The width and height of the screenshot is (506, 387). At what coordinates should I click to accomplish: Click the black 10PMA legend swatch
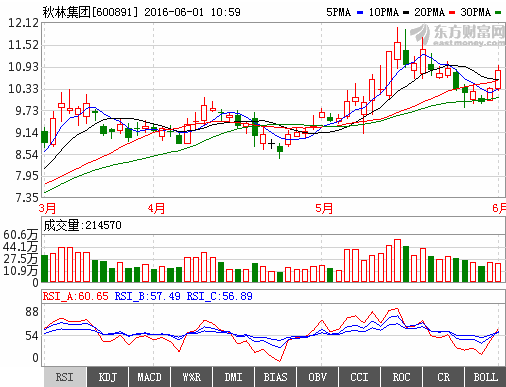pos(406,13)
